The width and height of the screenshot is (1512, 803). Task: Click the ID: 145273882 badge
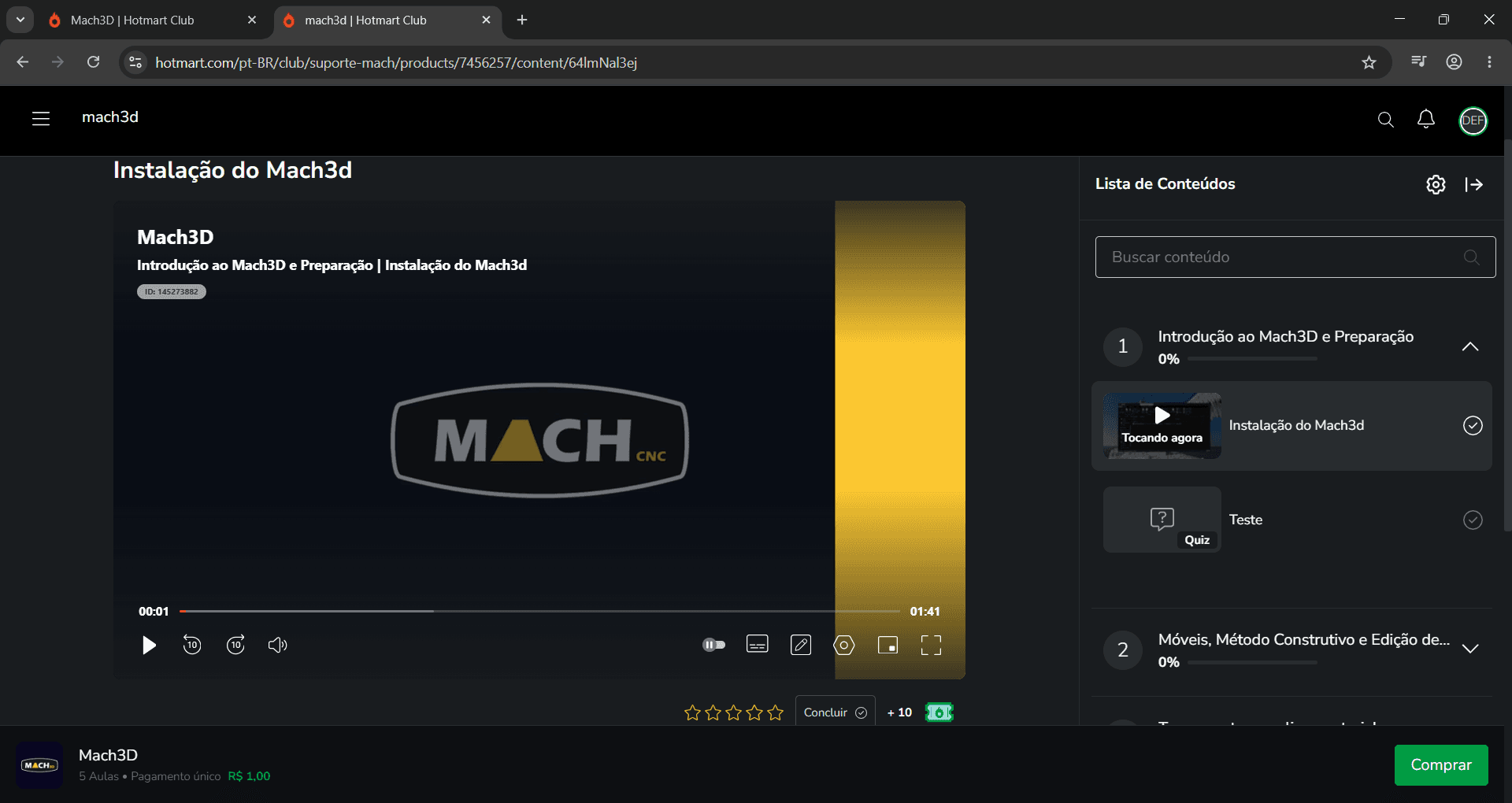172,292
